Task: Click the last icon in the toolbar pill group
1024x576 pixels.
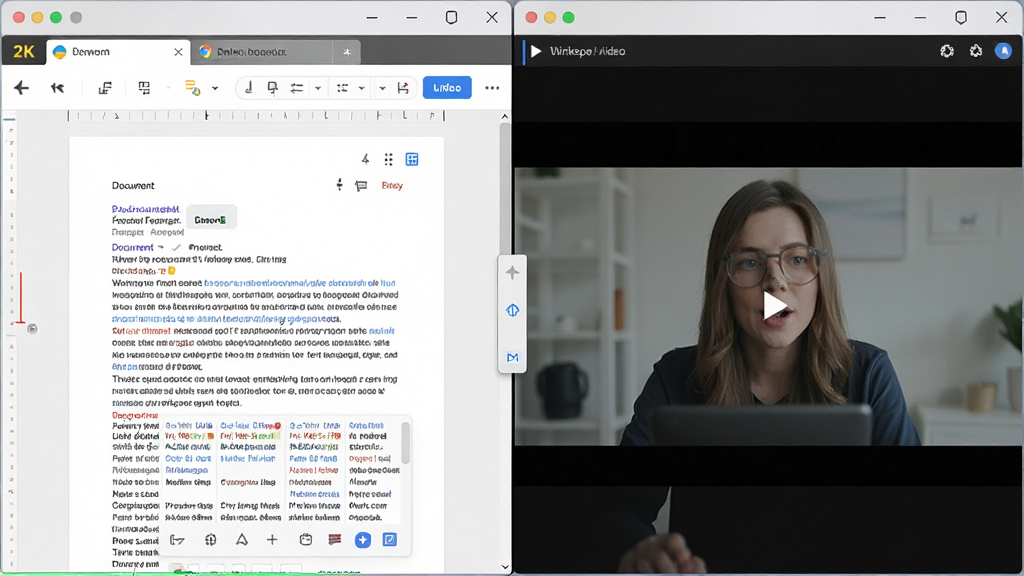Action: coord(403,88)
